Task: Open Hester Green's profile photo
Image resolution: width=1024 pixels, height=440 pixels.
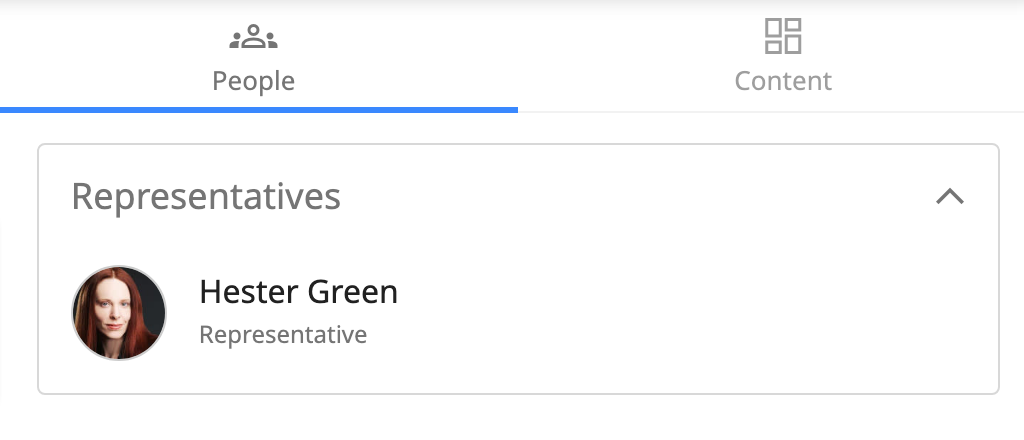Action: click(119, 313)
